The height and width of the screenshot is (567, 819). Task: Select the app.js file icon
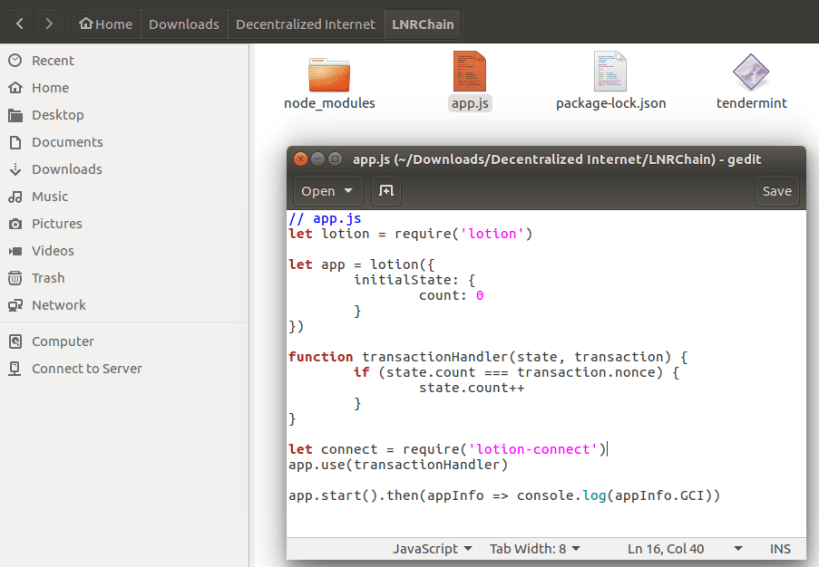(x=470, y=72)
